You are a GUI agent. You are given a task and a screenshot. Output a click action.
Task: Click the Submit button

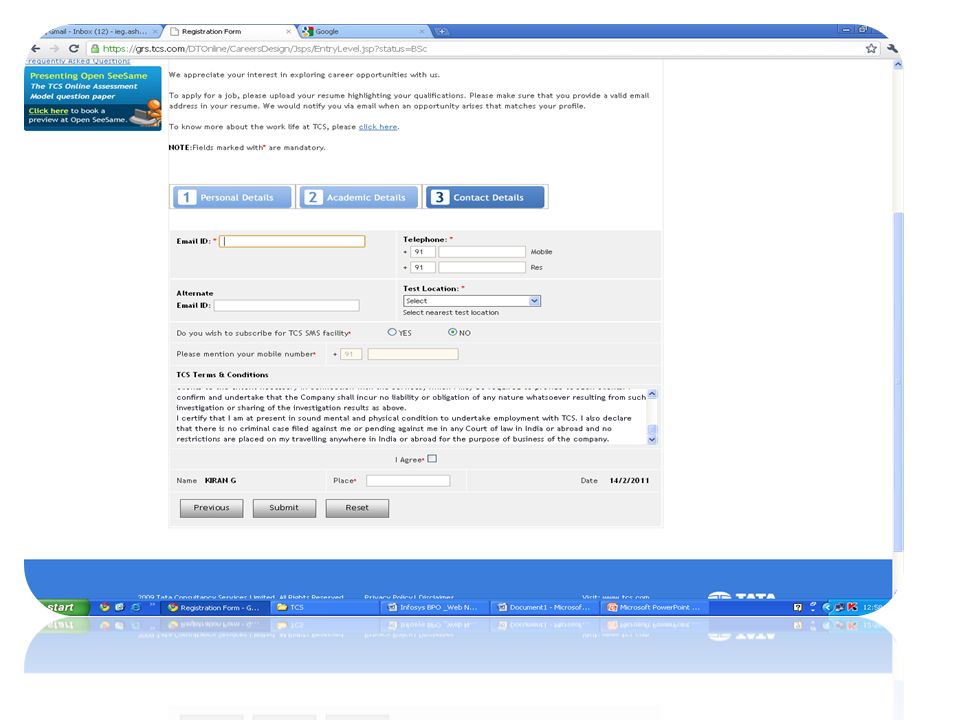pyautogui.click(x=284, y=508)
